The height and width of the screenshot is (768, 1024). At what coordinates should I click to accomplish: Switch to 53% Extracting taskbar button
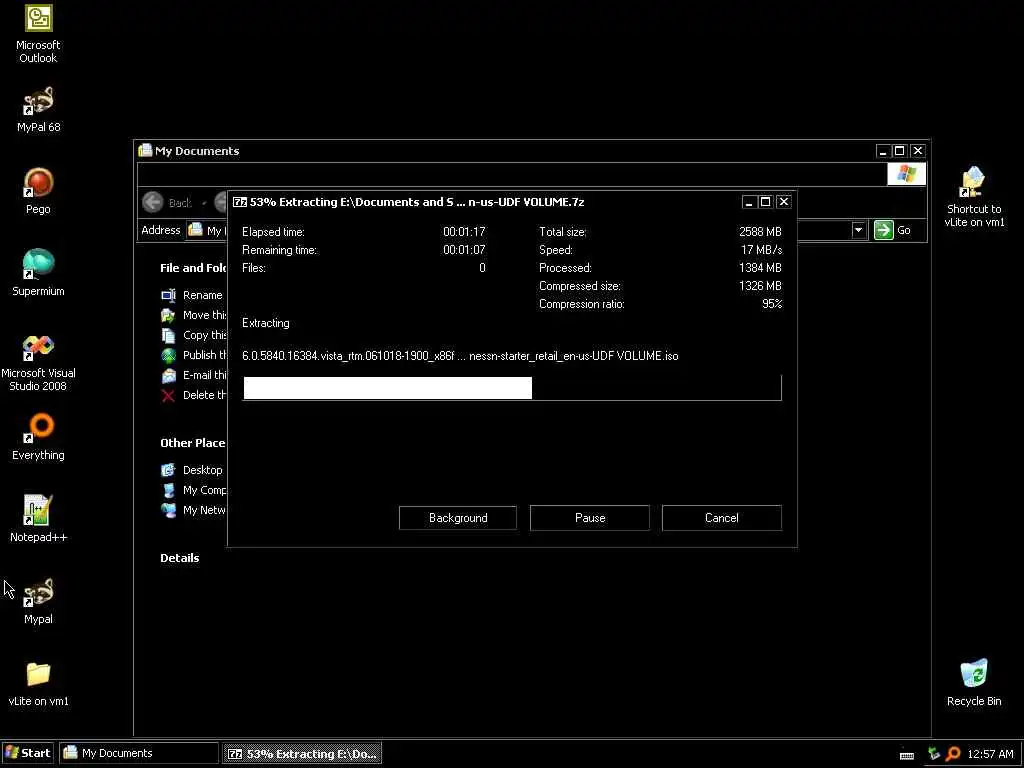tap(302, 754)
